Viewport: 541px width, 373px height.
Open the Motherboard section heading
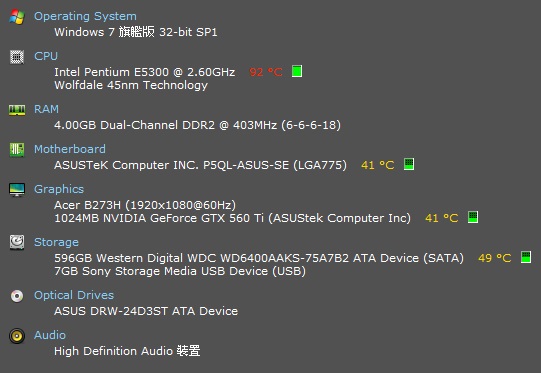(x=70, y=149)
